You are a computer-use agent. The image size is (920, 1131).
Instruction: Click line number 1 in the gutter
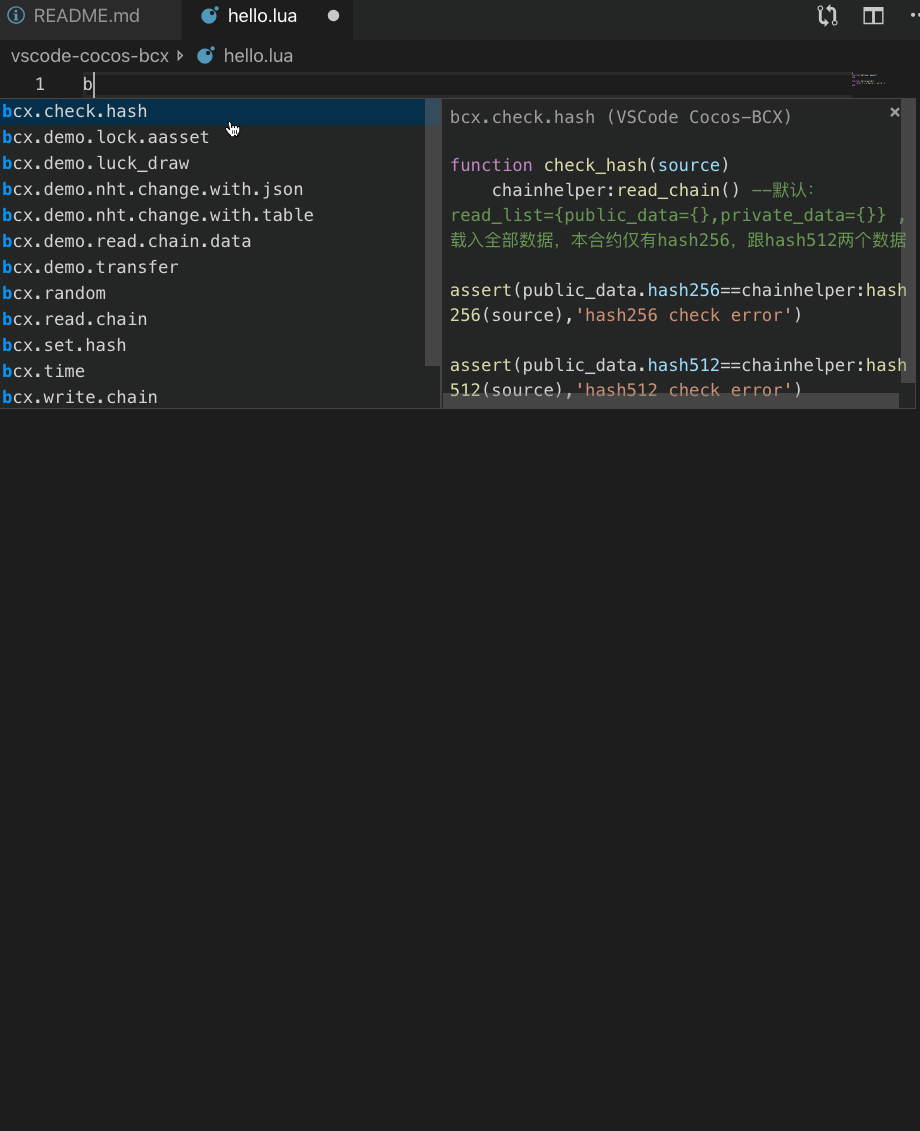tap(40, 84)
